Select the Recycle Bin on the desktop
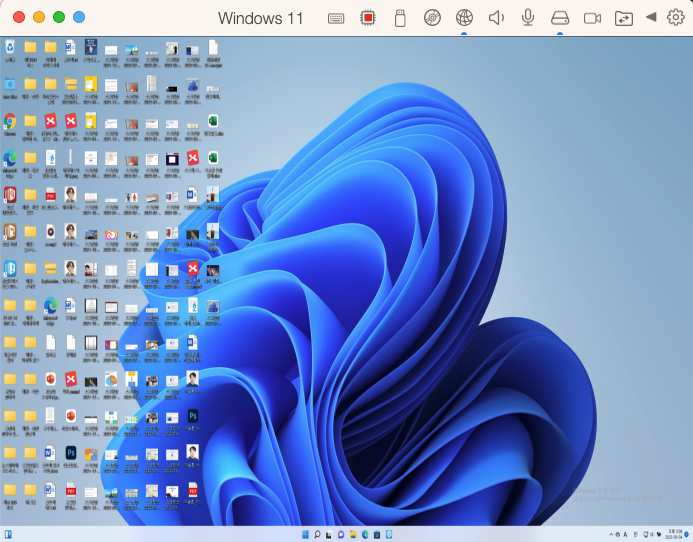This screenshot has height=542, width=693. point(10,52)
